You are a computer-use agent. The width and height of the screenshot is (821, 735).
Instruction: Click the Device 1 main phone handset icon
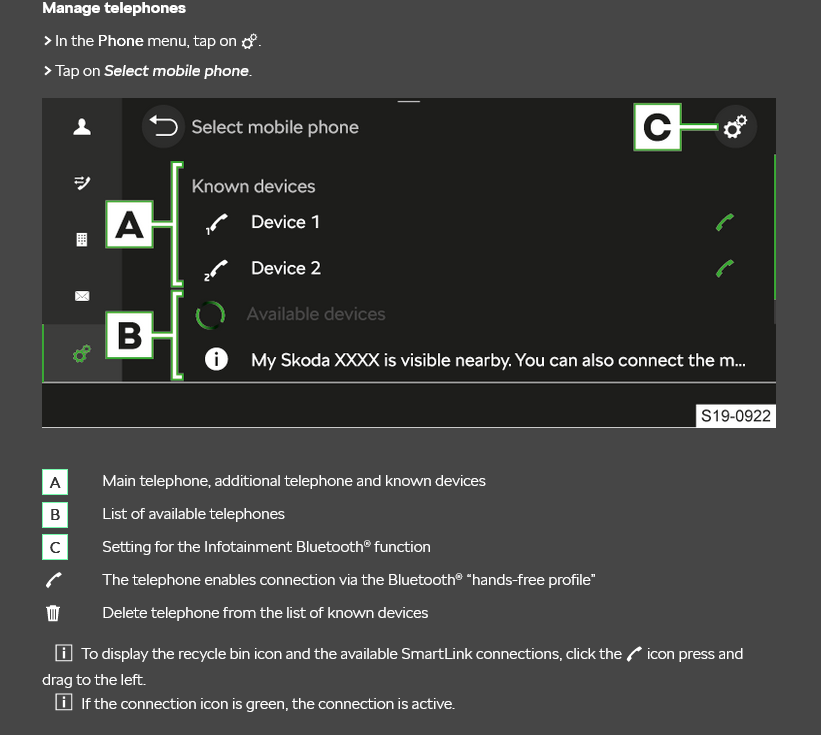click(216, 224)
